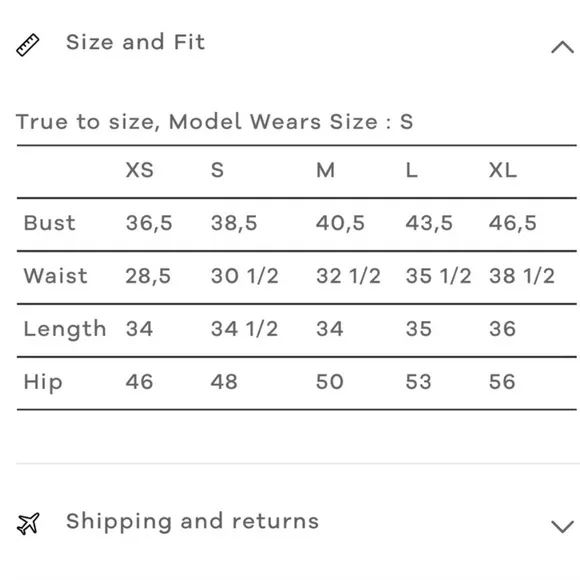The height and width of the screenshot is (580, 580).
Task: Click the Length row label
Action: [x=65, y=330]
